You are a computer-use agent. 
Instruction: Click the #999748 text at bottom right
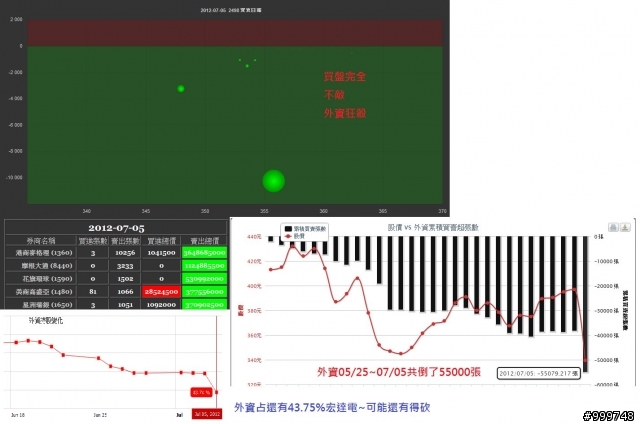pos(609,416)
